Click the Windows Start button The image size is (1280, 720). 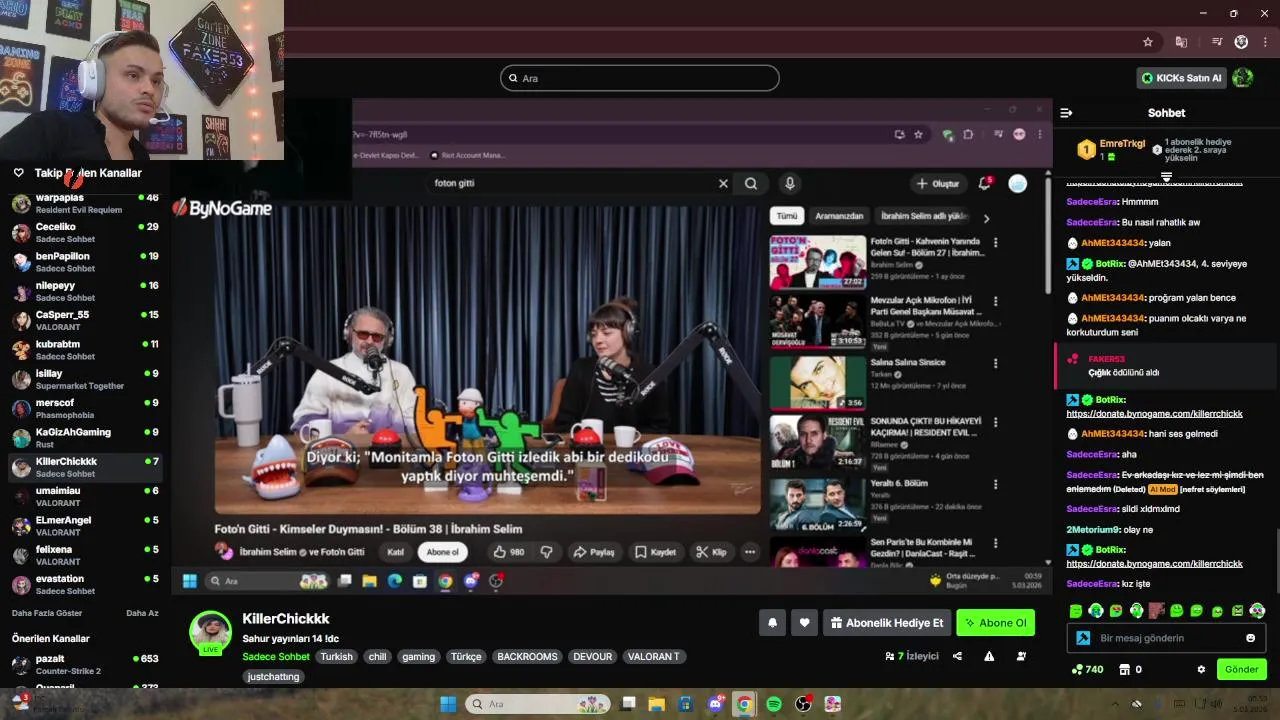(x=448, y=704)
